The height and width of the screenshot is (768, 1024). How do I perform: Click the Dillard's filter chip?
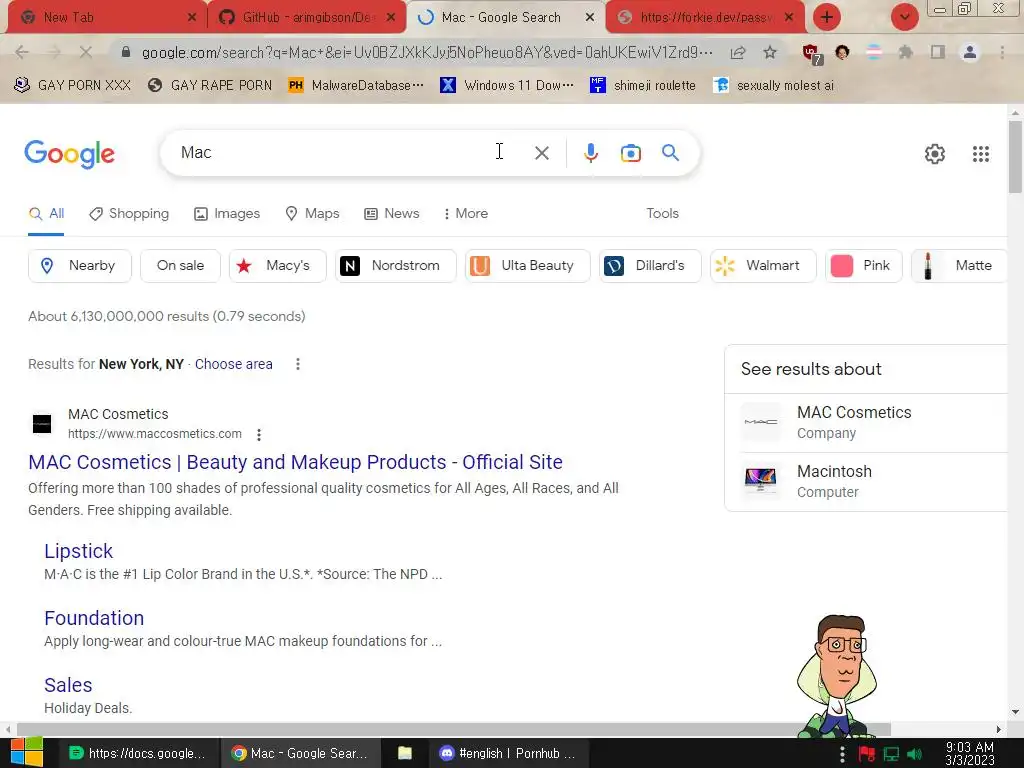click(650, 266)
